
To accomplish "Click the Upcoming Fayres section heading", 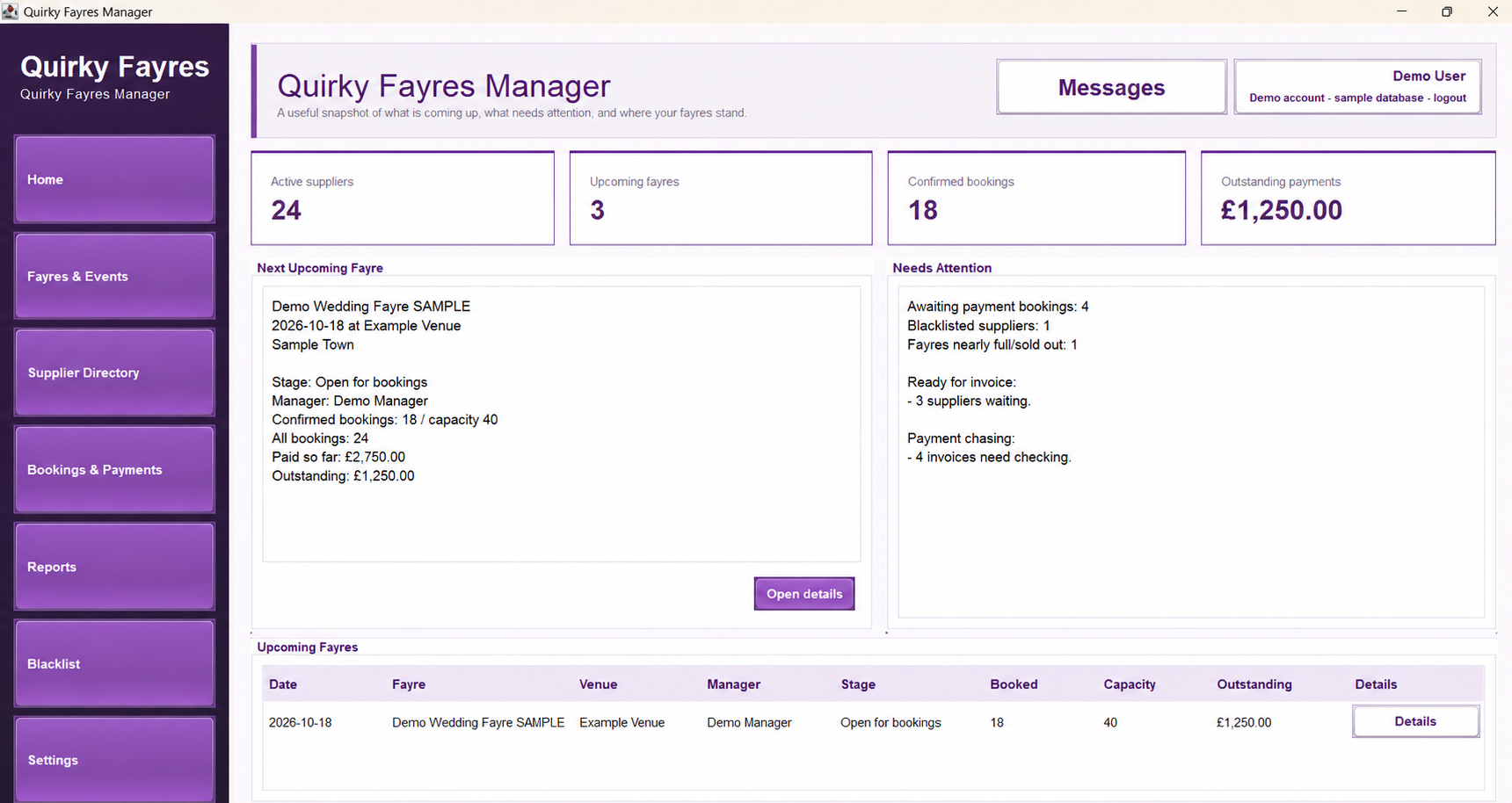I will pyautogui.click(x=308, y=647).
